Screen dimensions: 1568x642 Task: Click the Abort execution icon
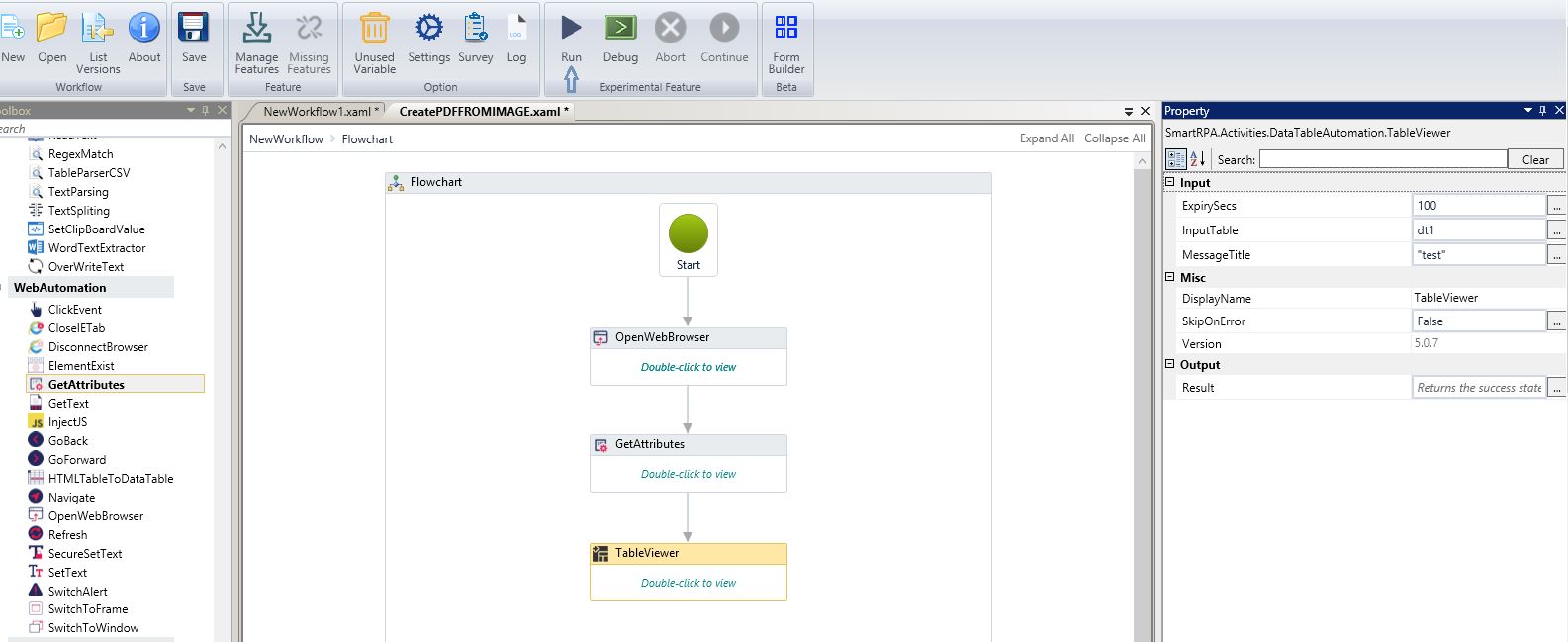coord(670,29)
